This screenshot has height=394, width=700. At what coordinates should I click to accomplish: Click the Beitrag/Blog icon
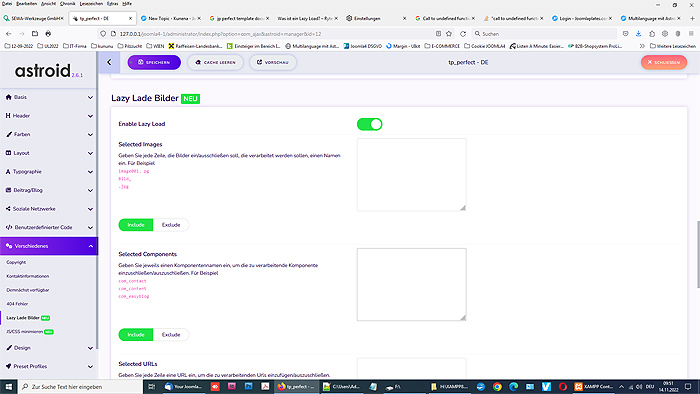(x=8, y=190)
